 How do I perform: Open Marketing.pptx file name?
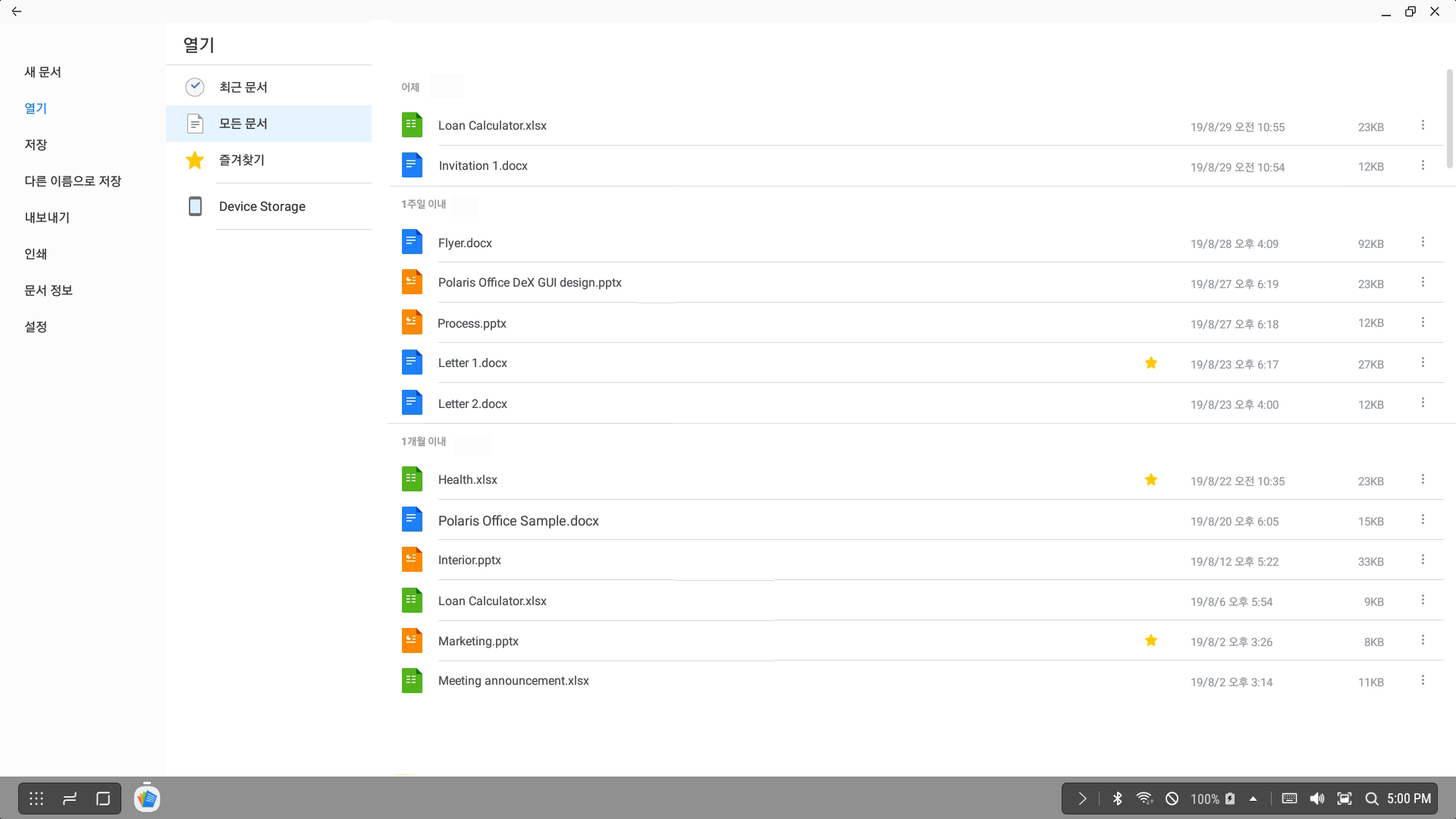(x=479, y=641)
